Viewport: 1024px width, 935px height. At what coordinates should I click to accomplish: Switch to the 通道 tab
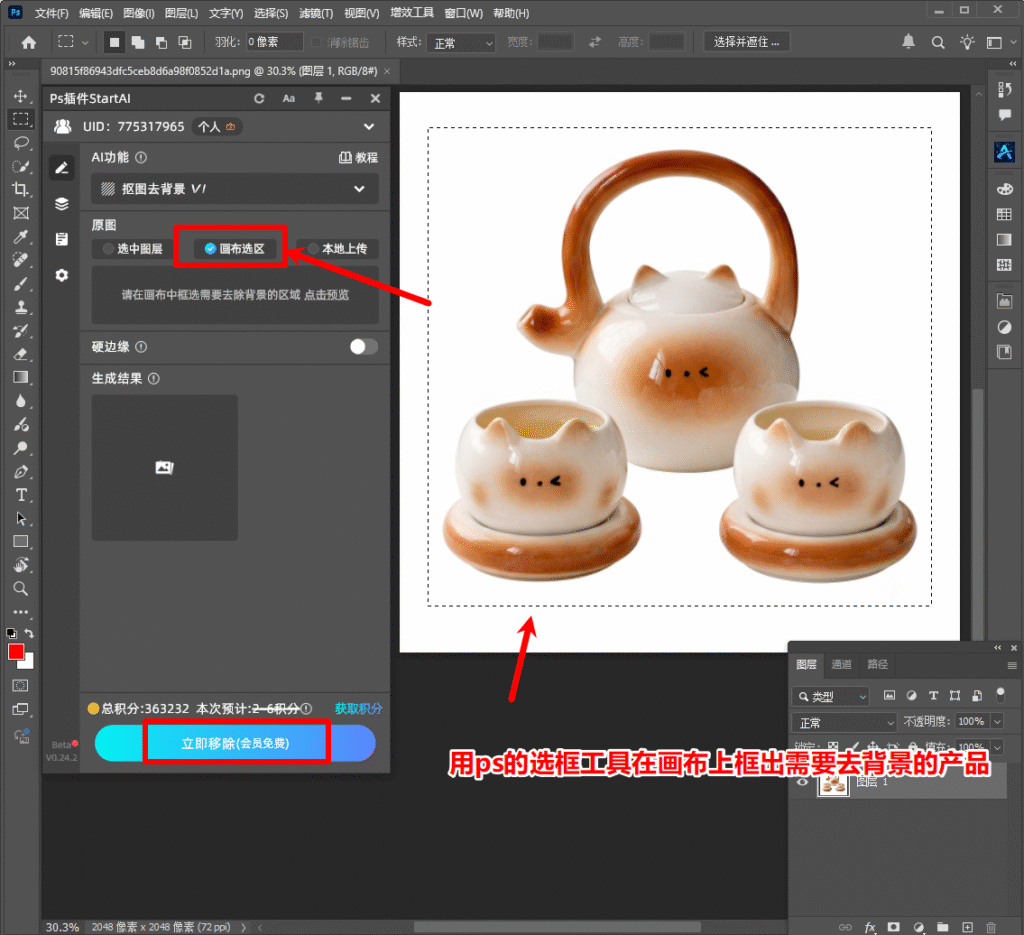[841, 664]
